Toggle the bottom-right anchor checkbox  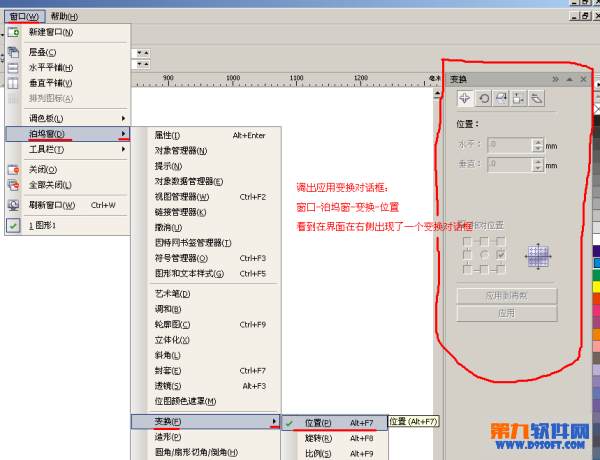click(x=501, y=269)
